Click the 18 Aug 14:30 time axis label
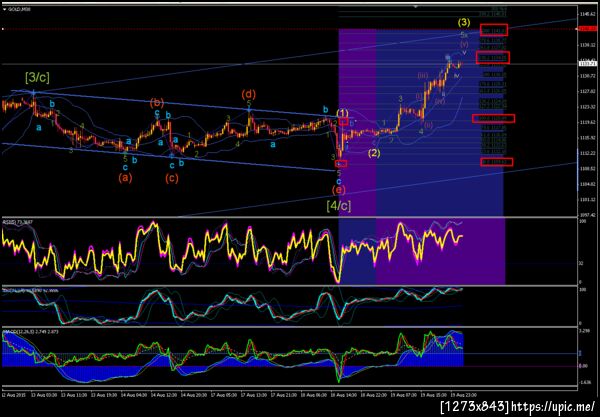Viewport: 600px width, 417px height. click(342, 395)
